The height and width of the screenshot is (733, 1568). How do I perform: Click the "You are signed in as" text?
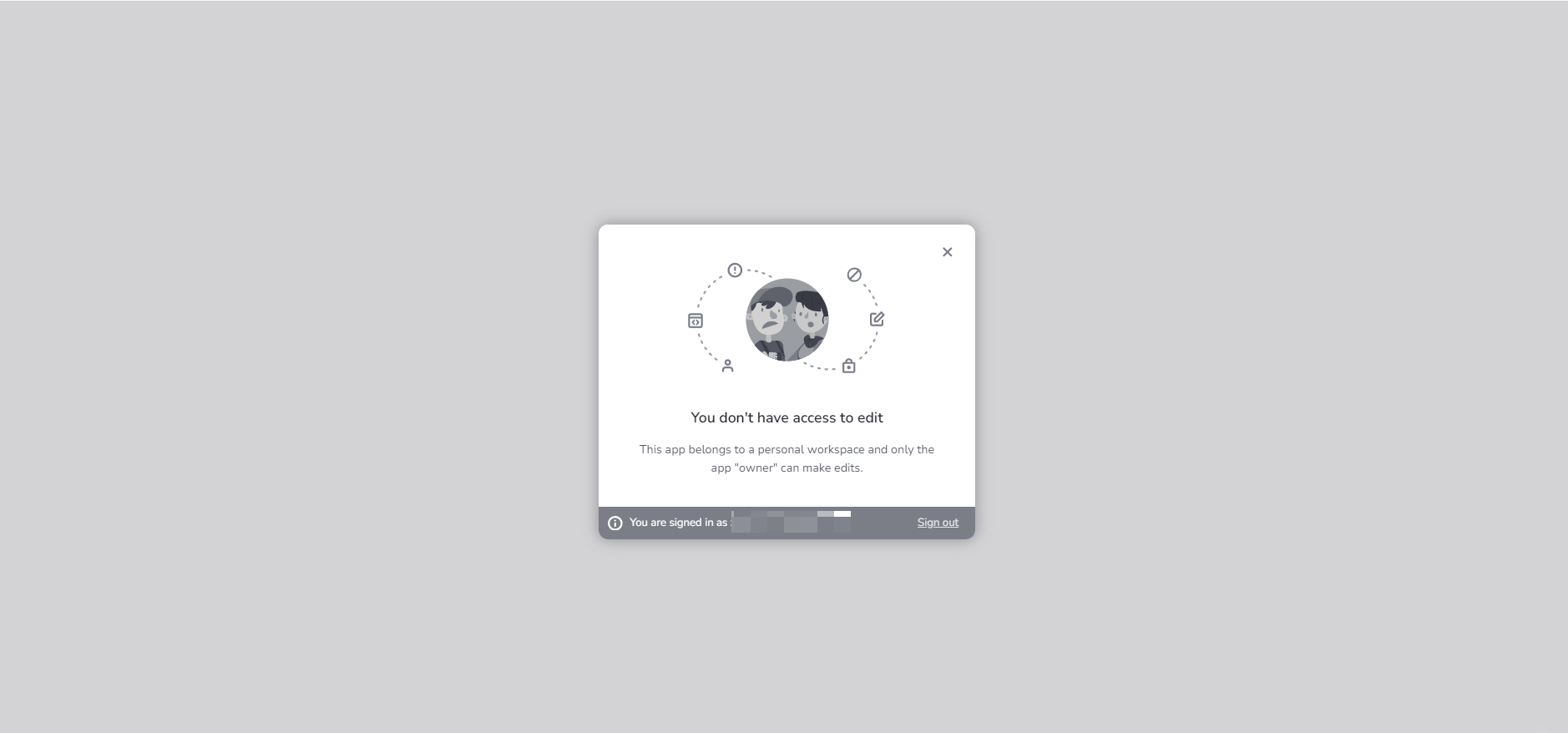[679, 523]
